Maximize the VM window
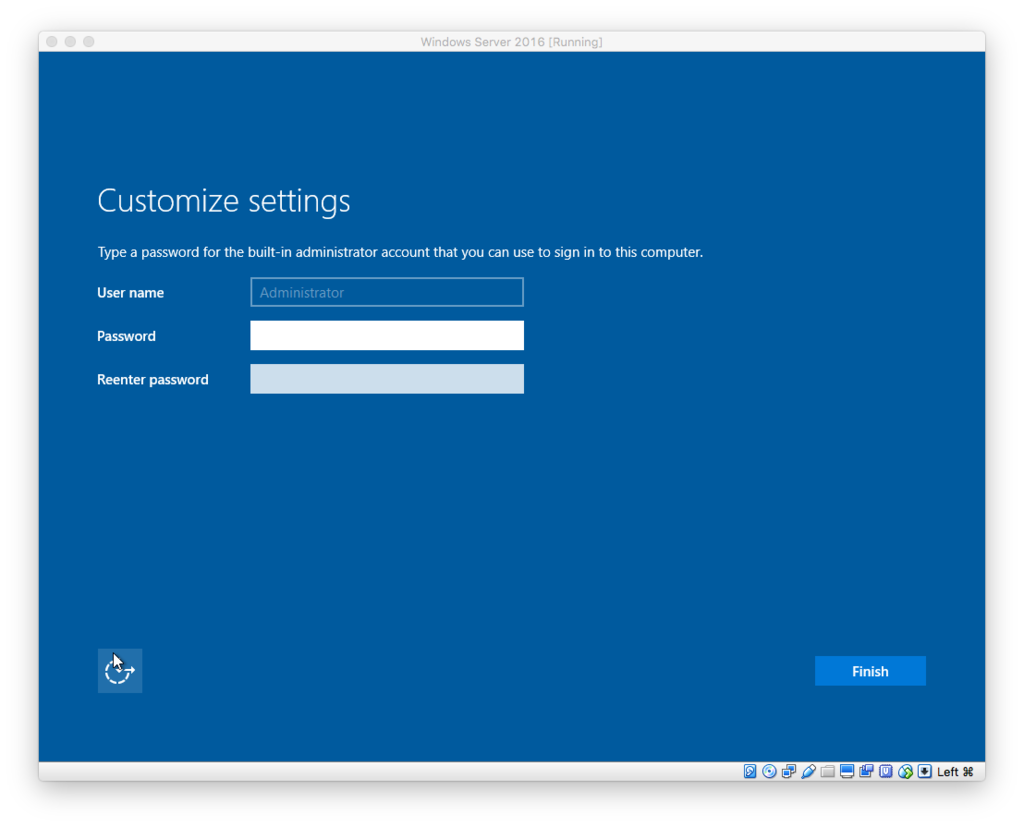Screen dimensions: 1024x827 (89, 42)
